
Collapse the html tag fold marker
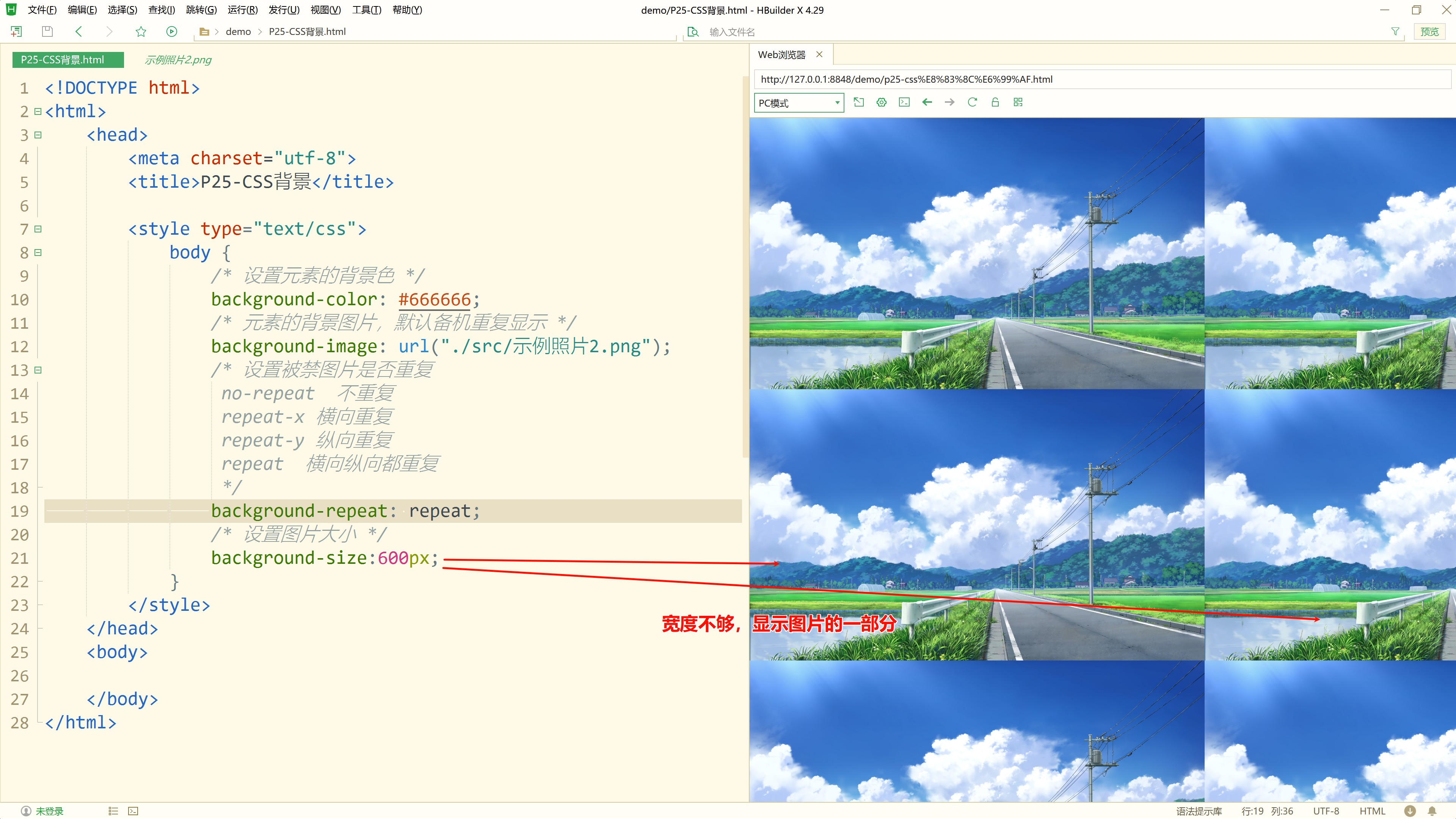38,111
